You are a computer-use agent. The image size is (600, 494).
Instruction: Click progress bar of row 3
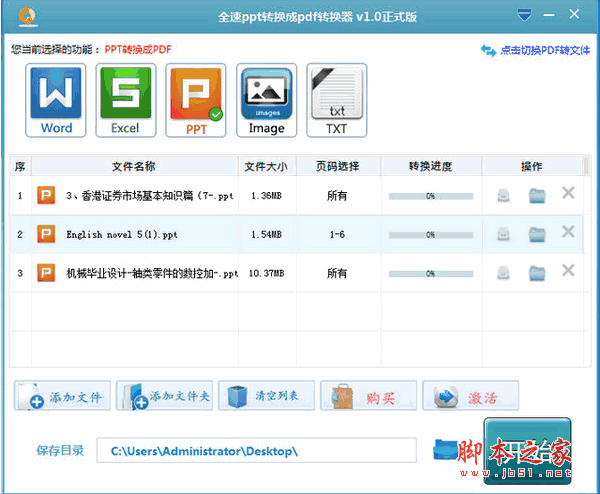tap(431, 274)
